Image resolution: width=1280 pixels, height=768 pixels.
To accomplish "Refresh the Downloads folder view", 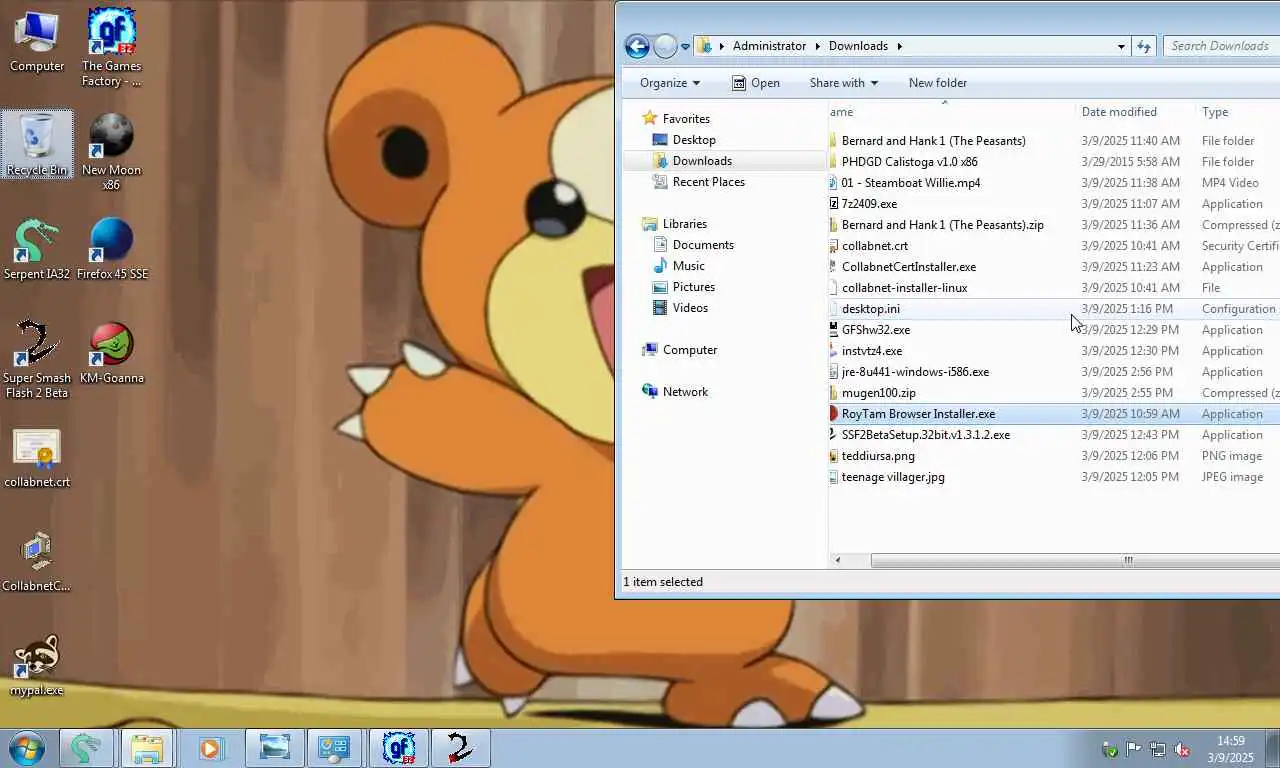I will 1144,46.
